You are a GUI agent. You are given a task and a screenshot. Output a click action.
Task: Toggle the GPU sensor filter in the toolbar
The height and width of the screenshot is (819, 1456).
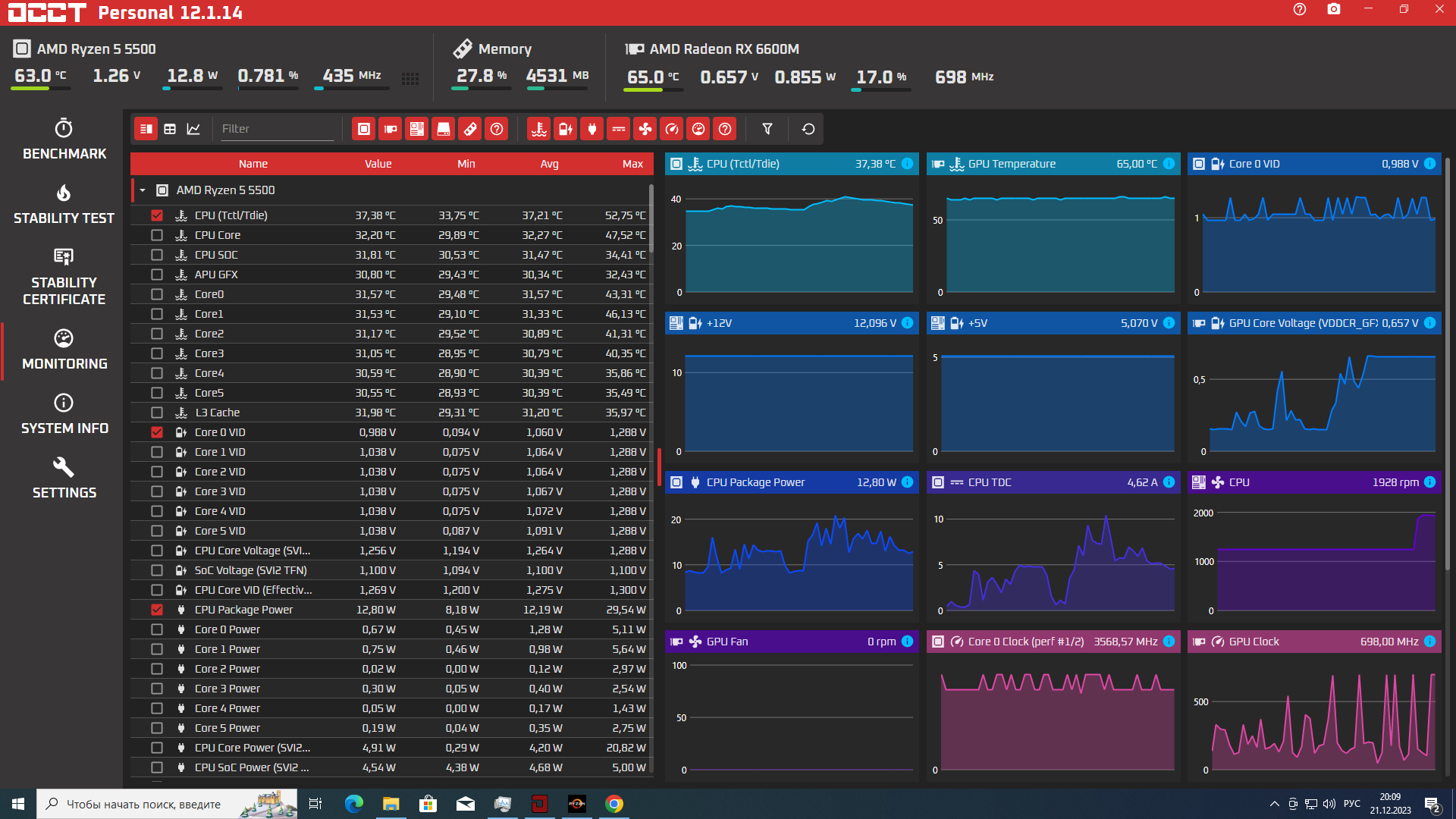click(x=391, y=129)
